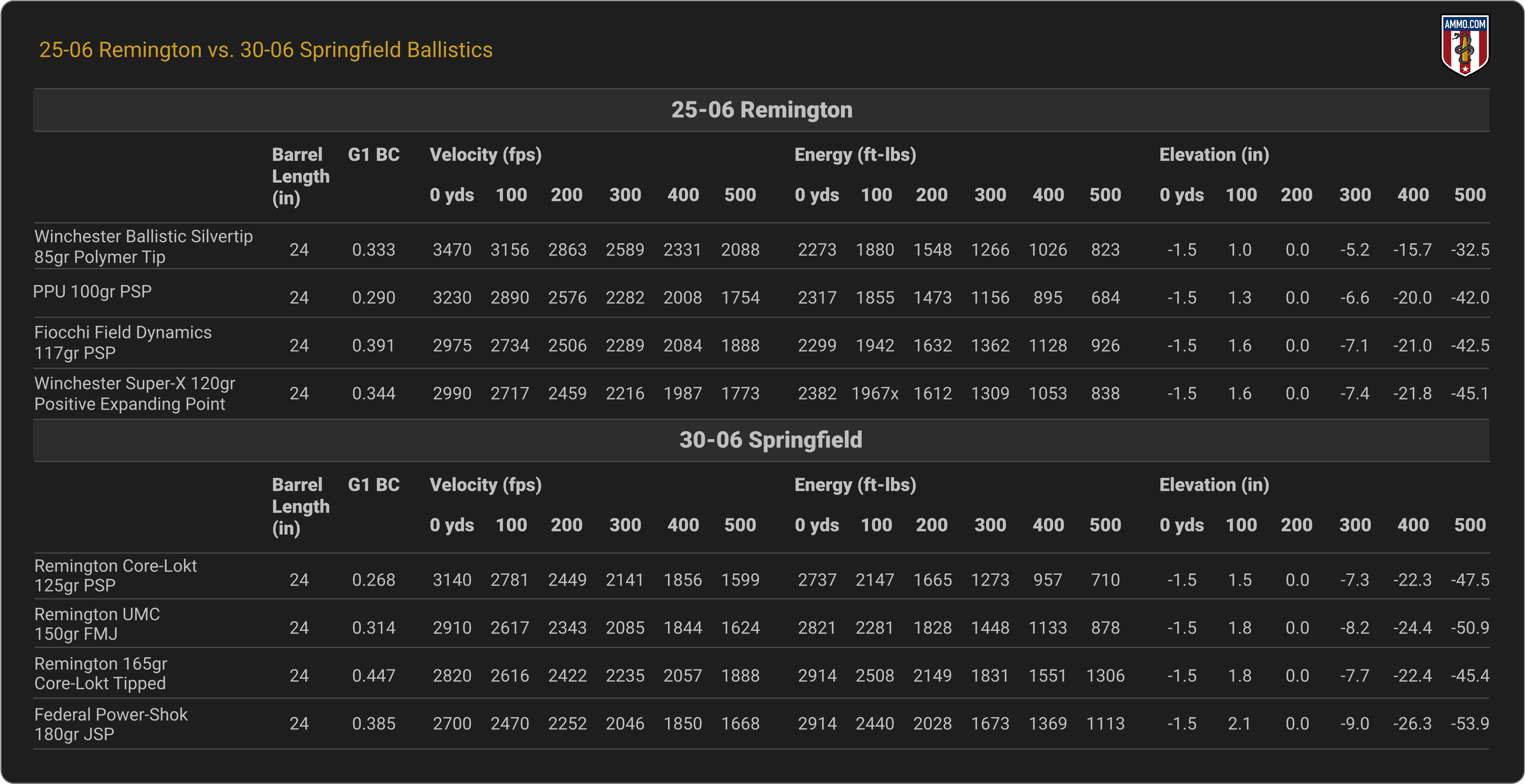Image resolution: width=1525 pixels, height=784 pixels.
Task: Click elevation value -26.3
Action: point(1413,724)
